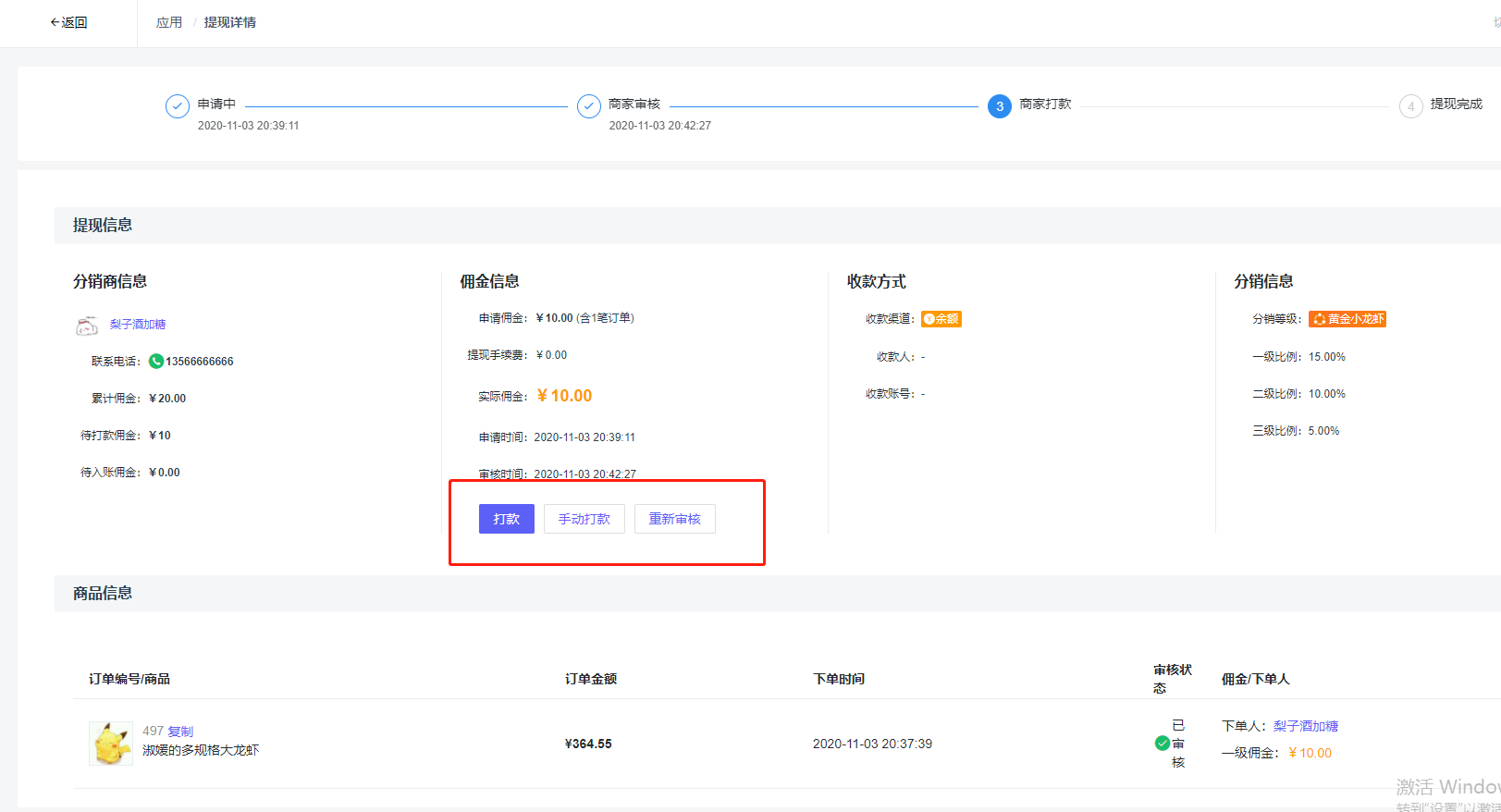Click step 3 商家打款 circle
Image resolution: width=1501 pixels, height=812 pixels.
999,106
